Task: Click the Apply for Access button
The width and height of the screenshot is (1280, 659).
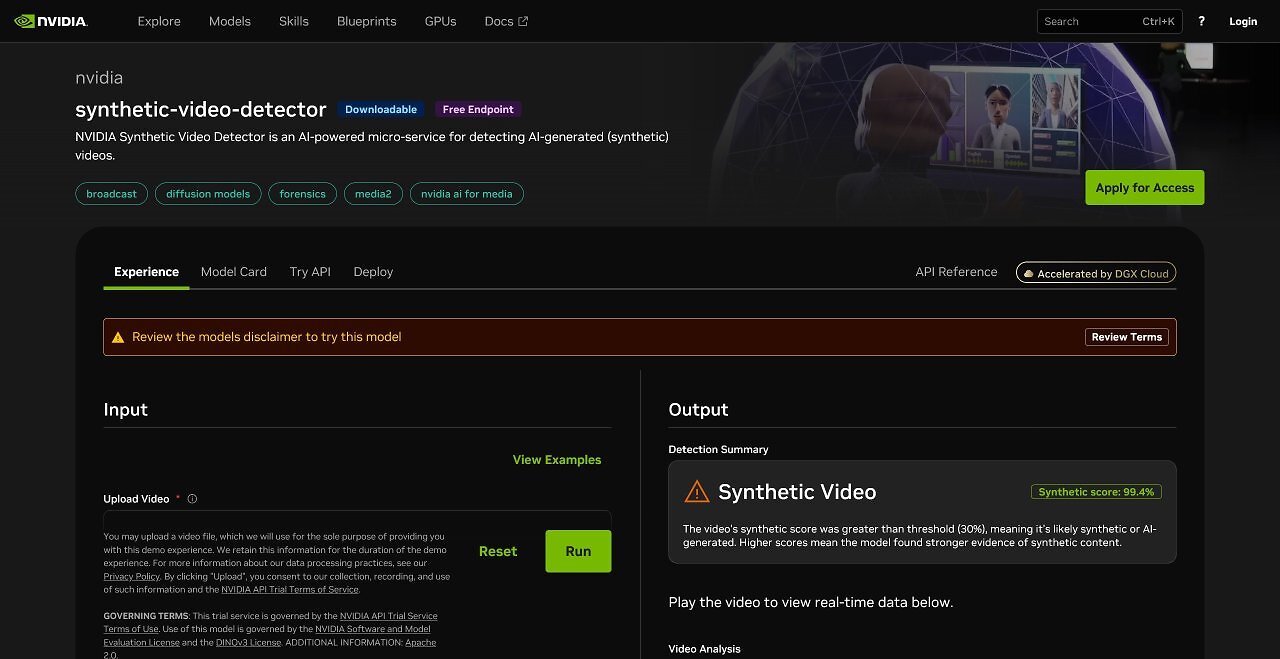Action: (x=1145, y=188)
